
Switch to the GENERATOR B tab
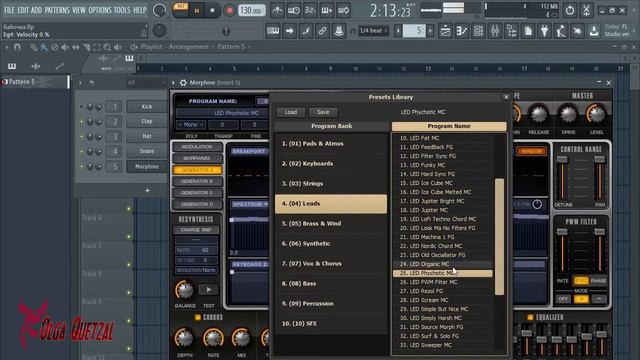pos(197,181)
